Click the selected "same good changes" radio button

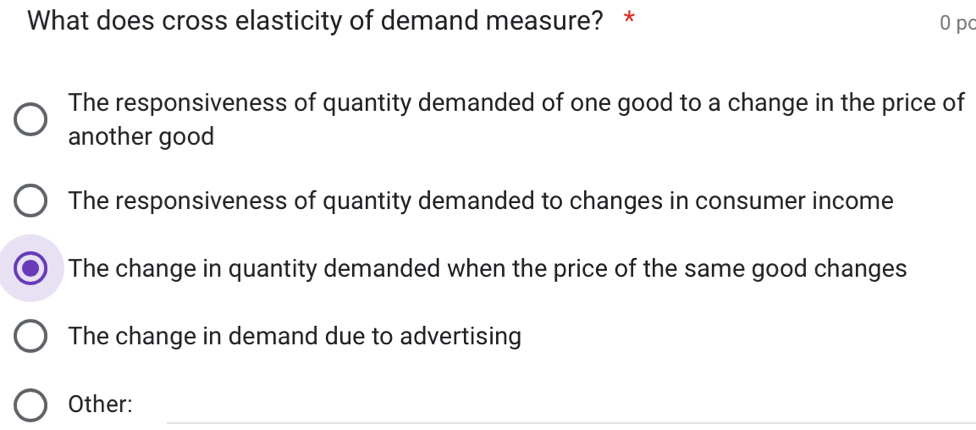31,269
